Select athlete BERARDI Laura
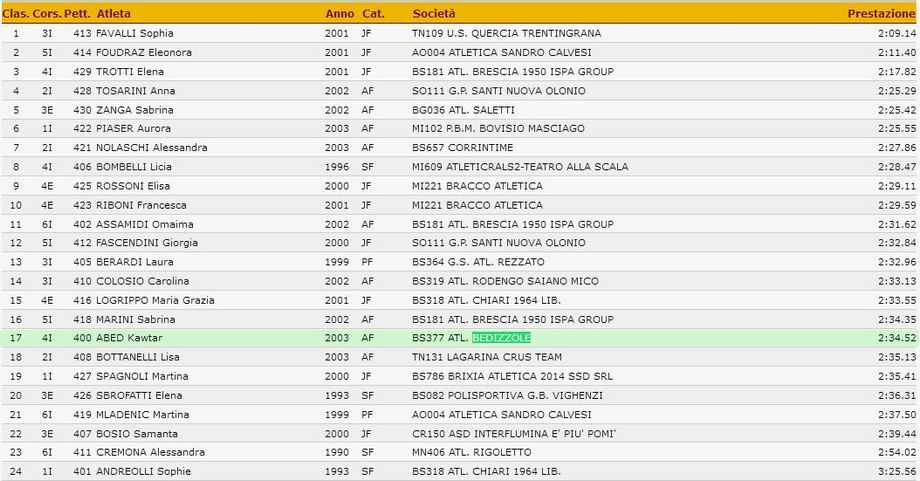The width and height of the screenshot is (920, 481). pos(134,262)
